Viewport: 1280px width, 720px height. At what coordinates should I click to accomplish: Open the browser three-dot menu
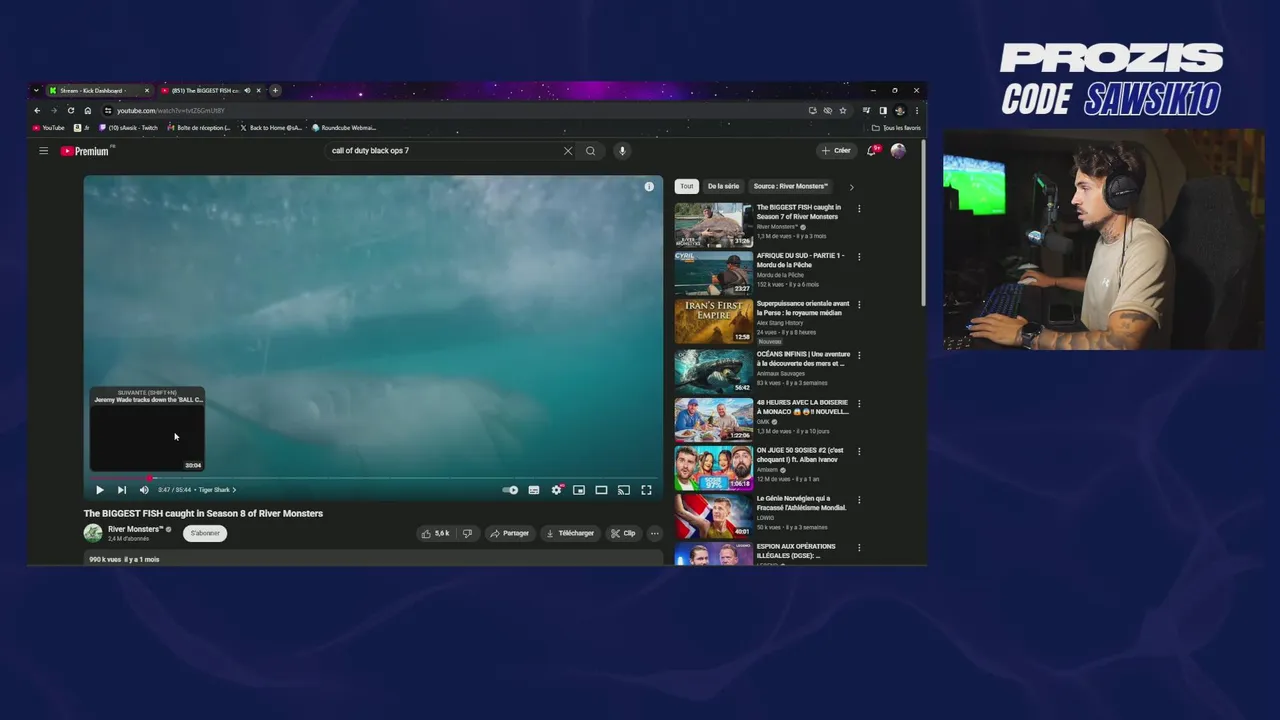pos(916,110)
